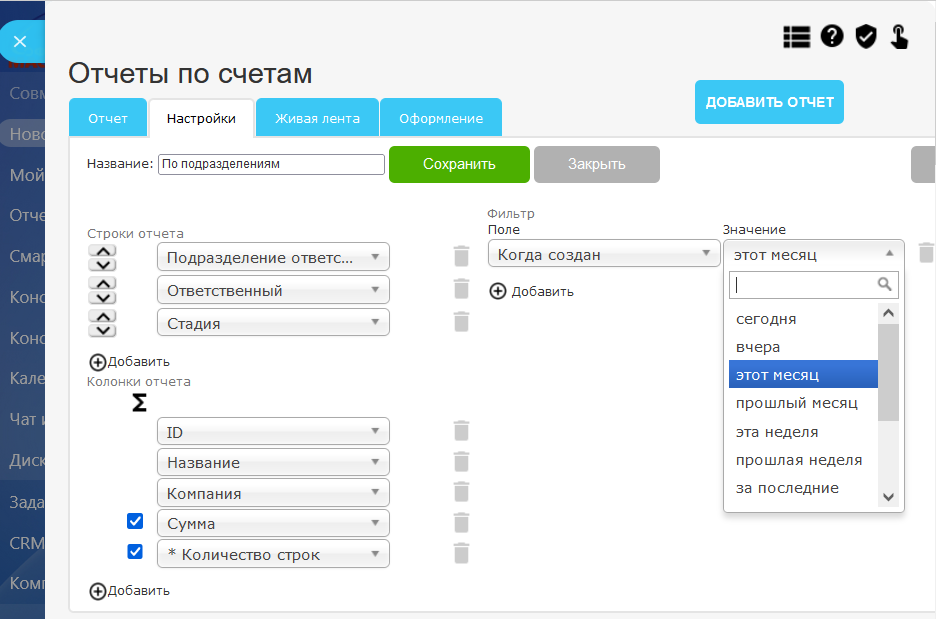Click the ДОБАВИТЬ ОТЧЕТ button
The height and width of the screenshot is (619, 936).
pos(769,102)
